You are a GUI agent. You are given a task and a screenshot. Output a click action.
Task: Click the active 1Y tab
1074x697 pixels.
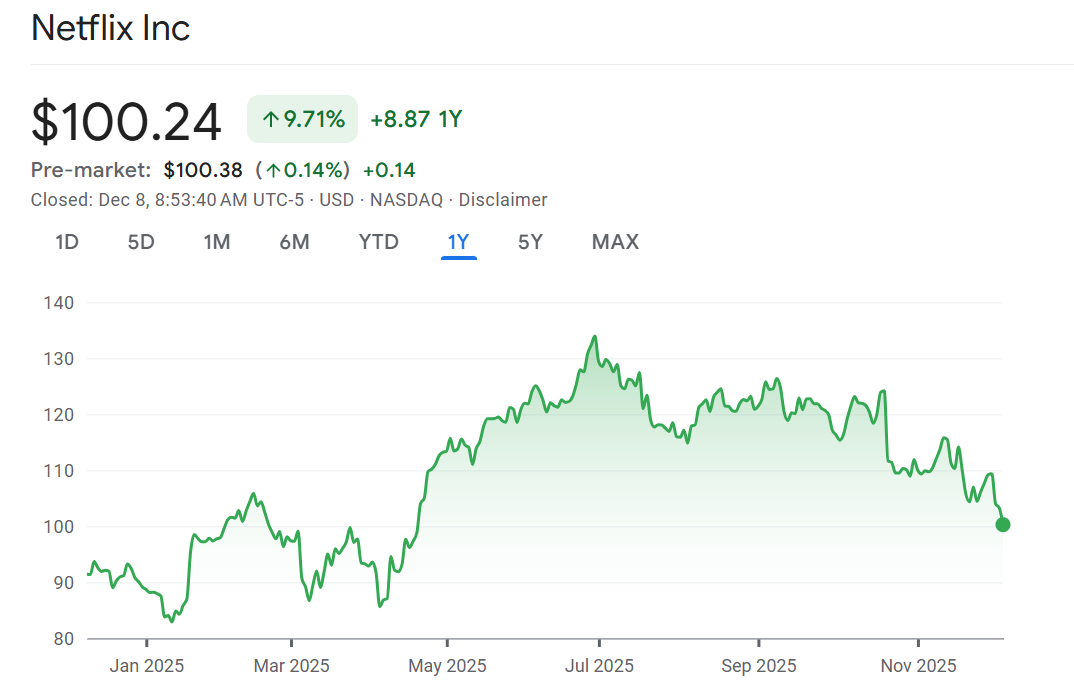click(x=458, y=242)
